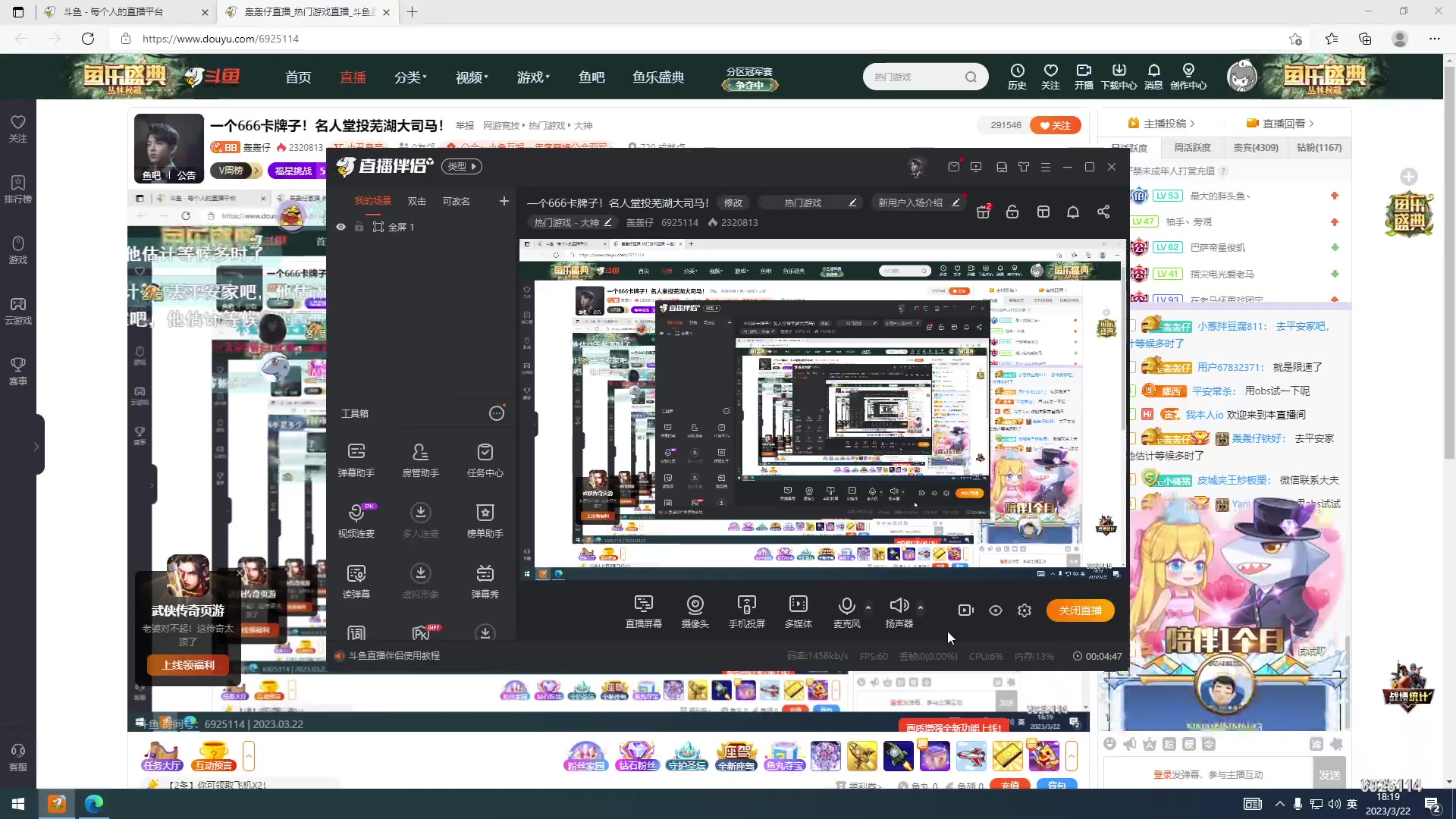This screenshot has width=1456, height=819.
Task: Open the Windows Start menu
Action: [x=18, y=804]
